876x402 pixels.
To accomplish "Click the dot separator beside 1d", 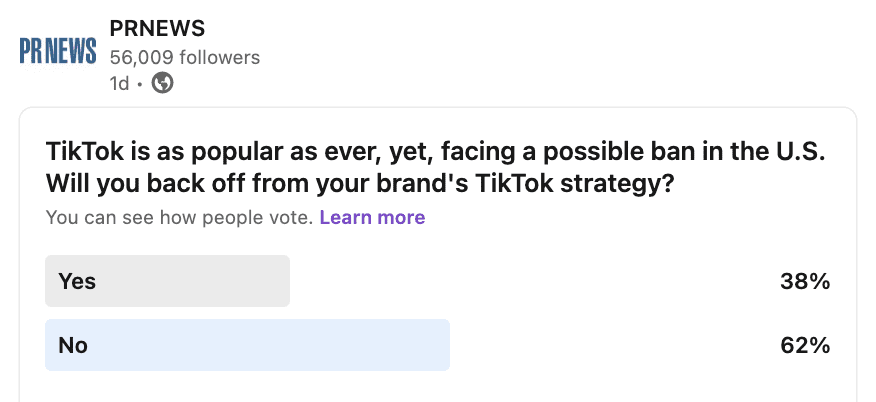I will 140,85.
